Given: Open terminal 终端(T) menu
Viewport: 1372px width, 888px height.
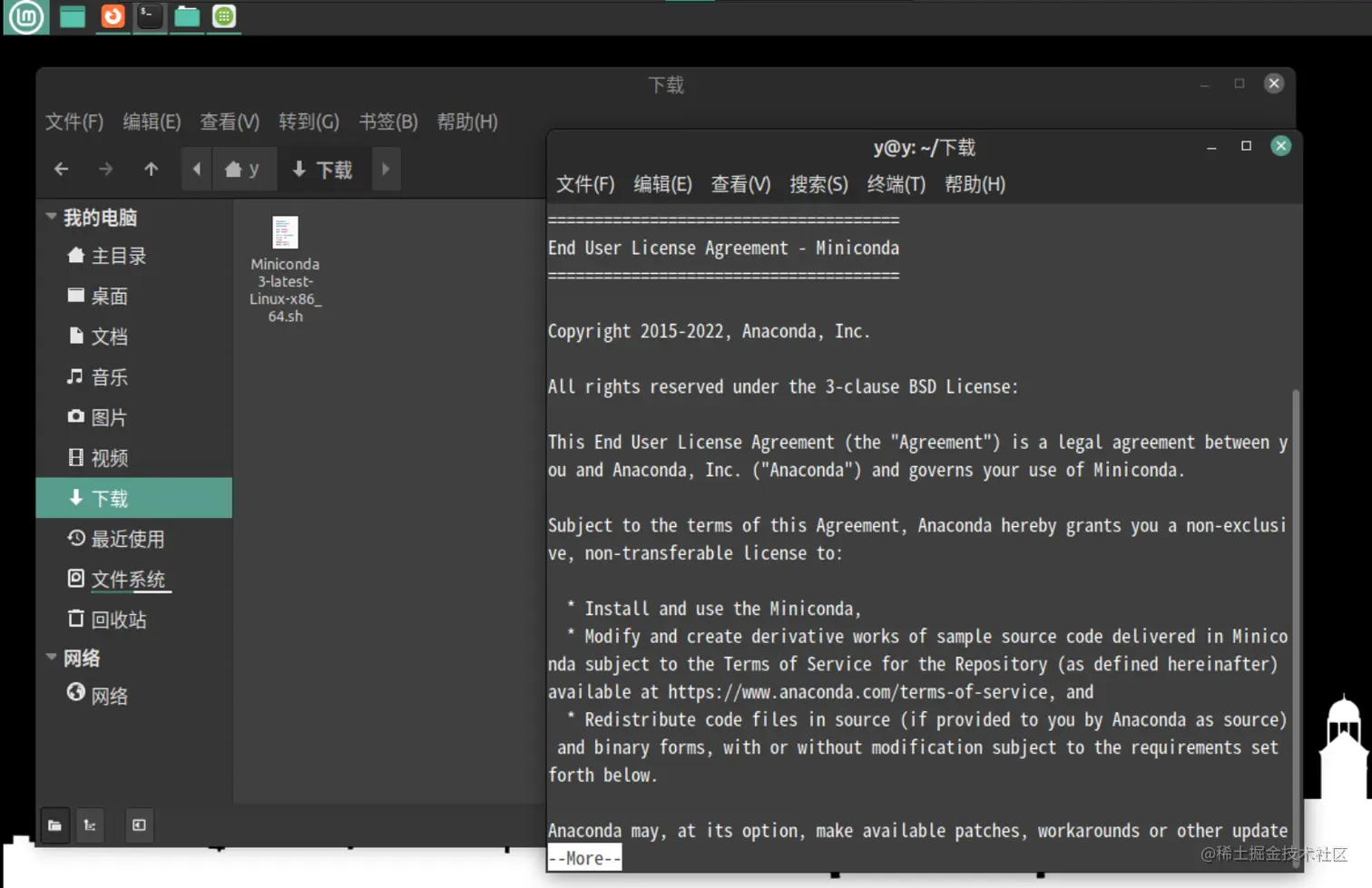Looking at the screenshot, I should pos(896,184).
